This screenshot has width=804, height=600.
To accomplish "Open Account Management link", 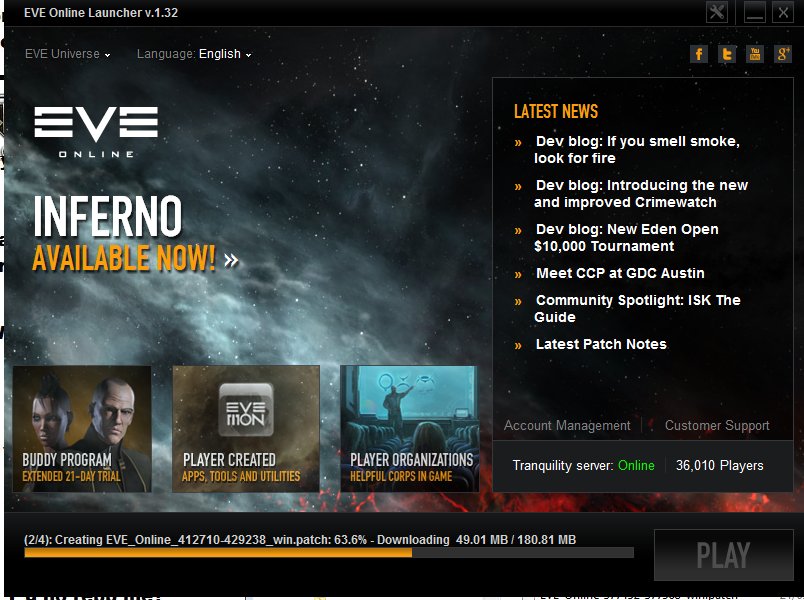I will (567, 425).
